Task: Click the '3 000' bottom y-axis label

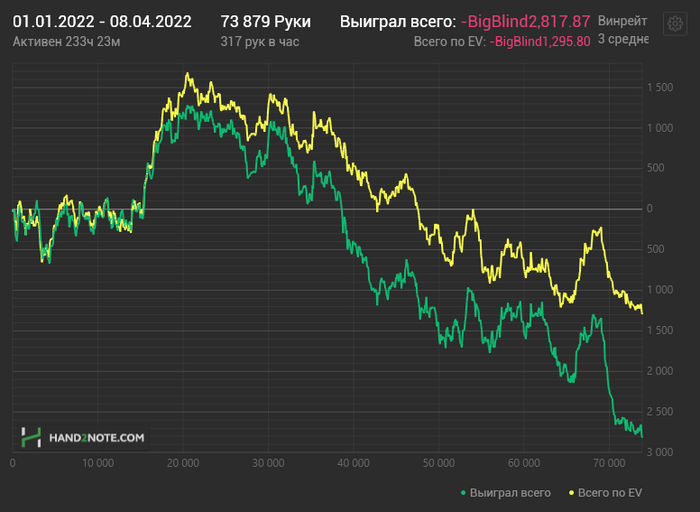Action: [x=660, y=452]
